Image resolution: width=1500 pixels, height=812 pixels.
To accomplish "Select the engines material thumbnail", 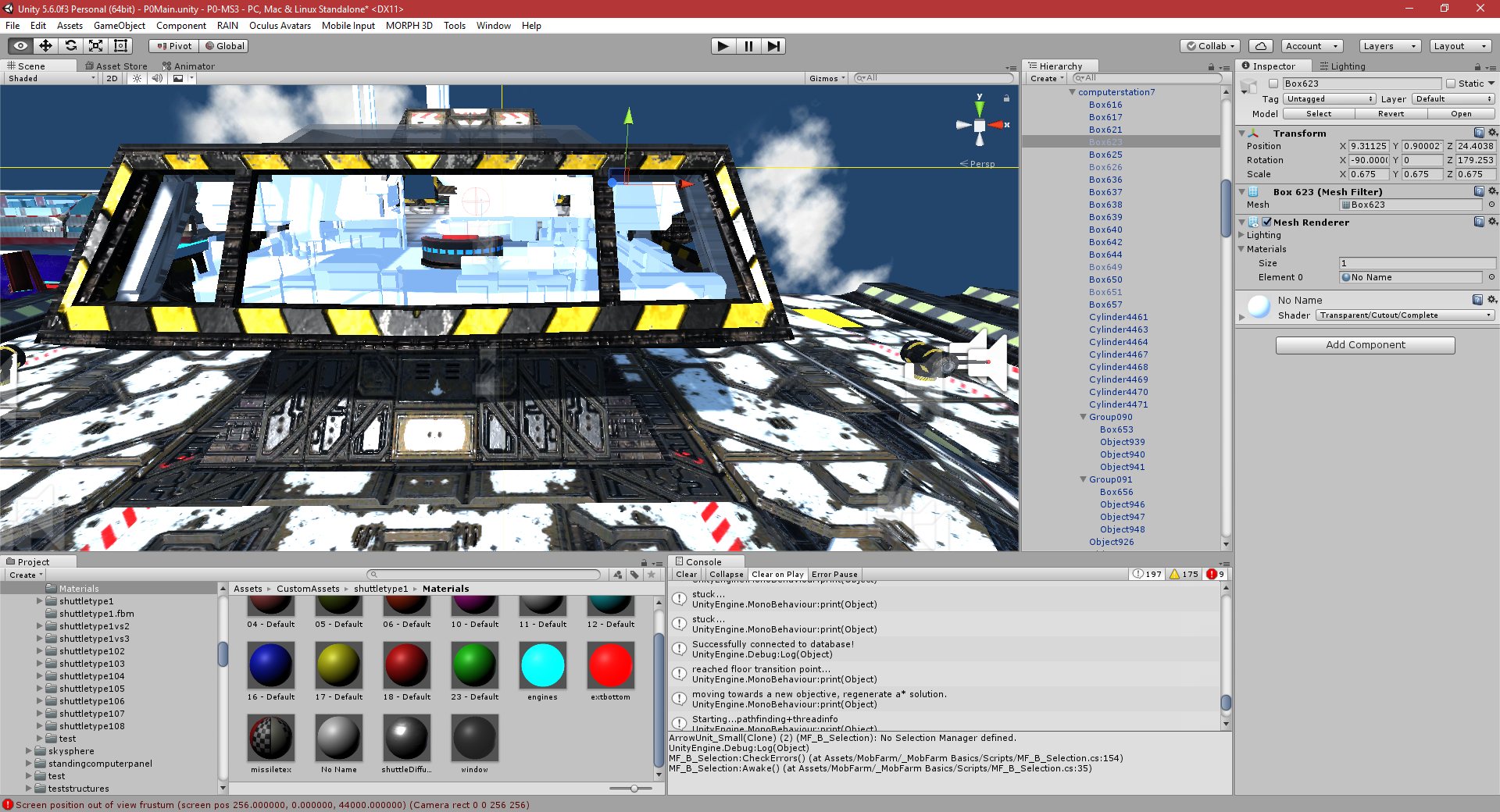I will [542, 665].
